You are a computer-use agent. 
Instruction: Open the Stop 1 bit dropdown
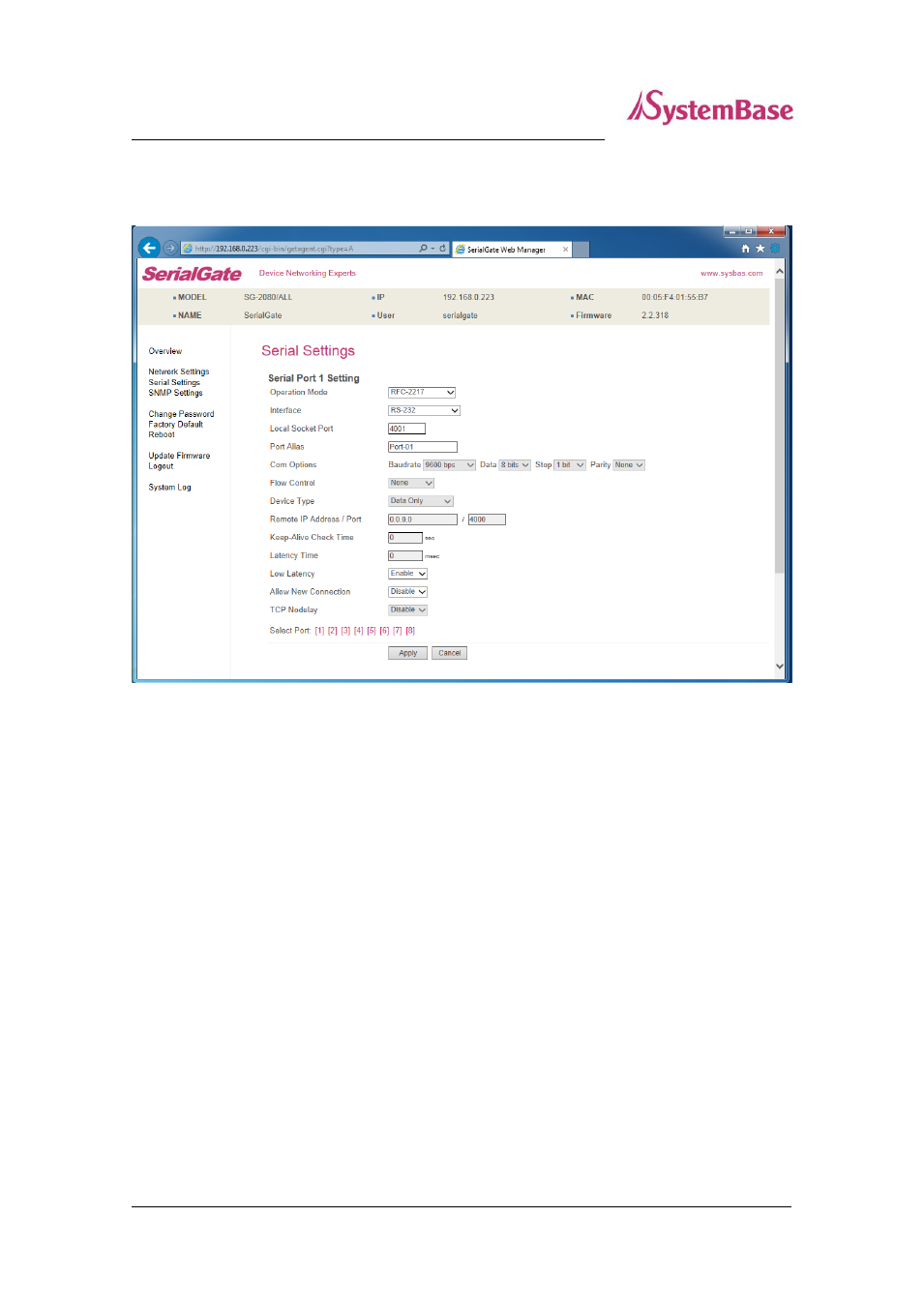coord(570,465)
